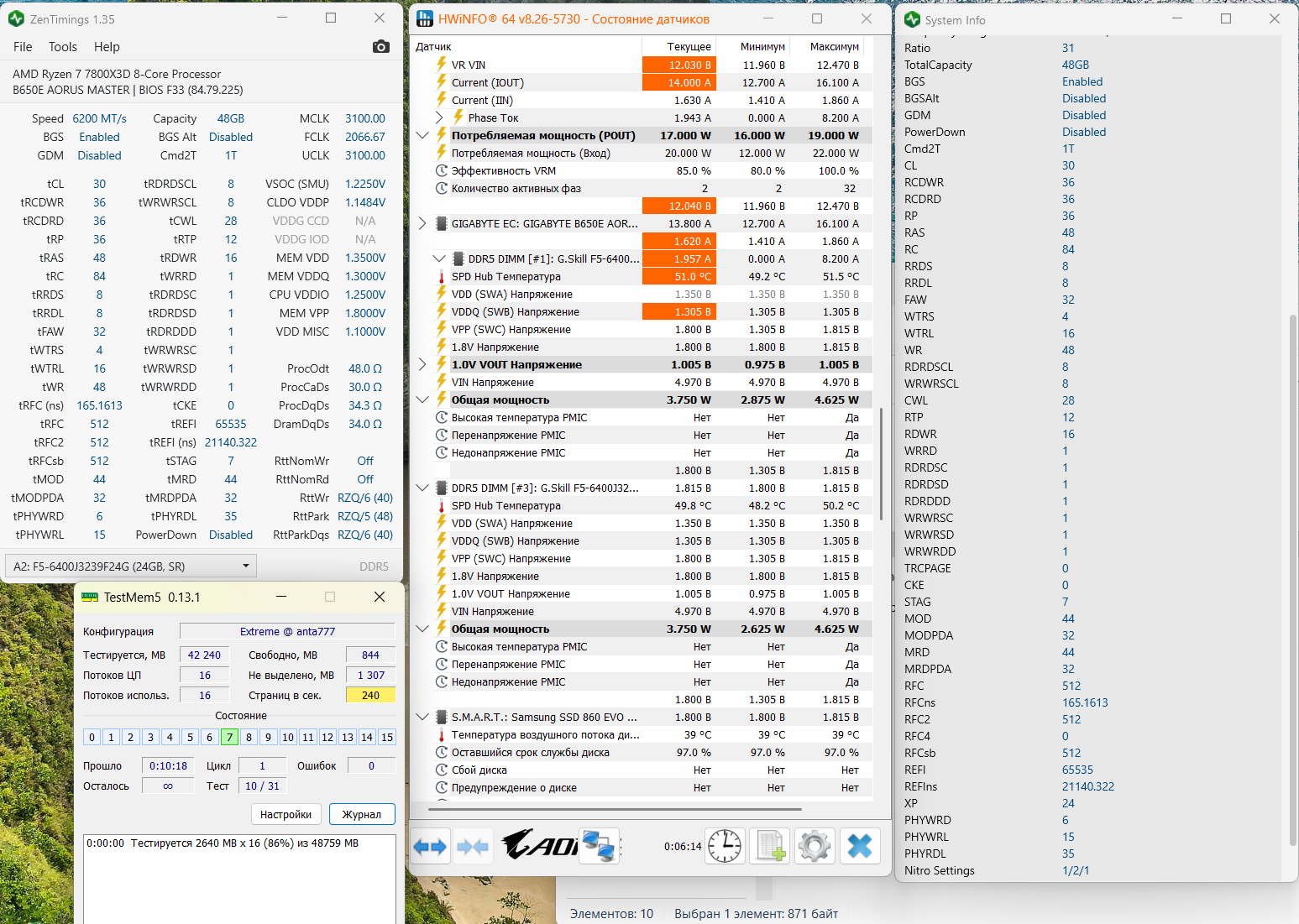The image size is (1299, 924).
Task: Click the System Info vertical scrollbar
Action: pyautogui.click(x=1293, y=580)
